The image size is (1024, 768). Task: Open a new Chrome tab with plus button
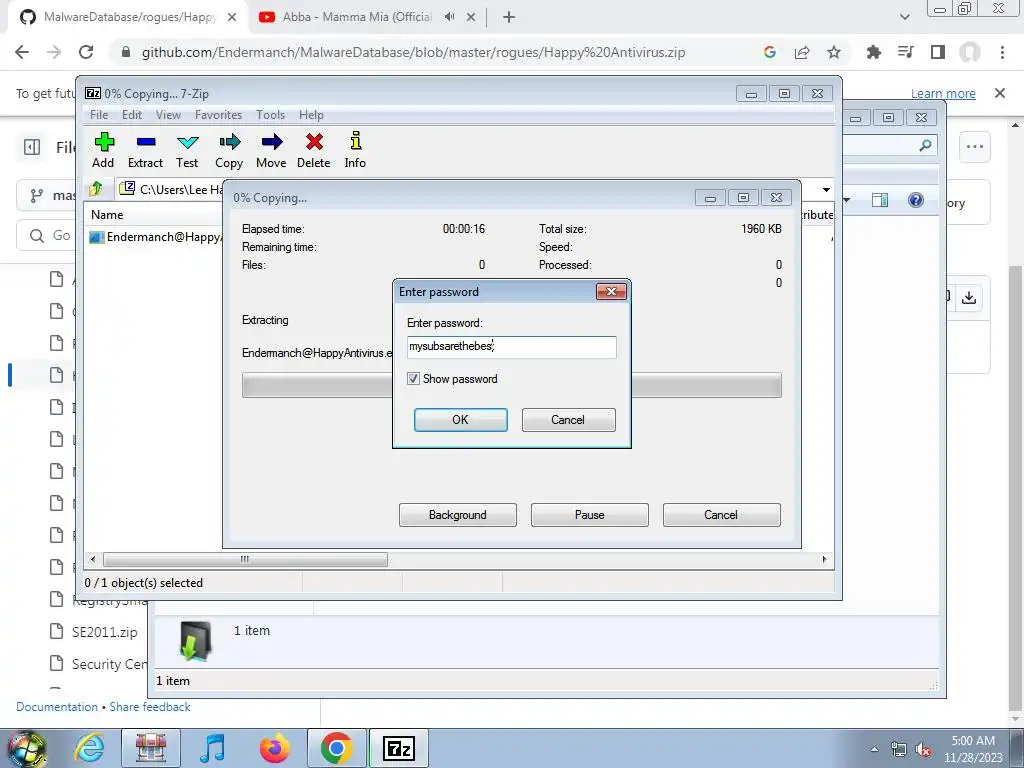(x=509, y=17)
